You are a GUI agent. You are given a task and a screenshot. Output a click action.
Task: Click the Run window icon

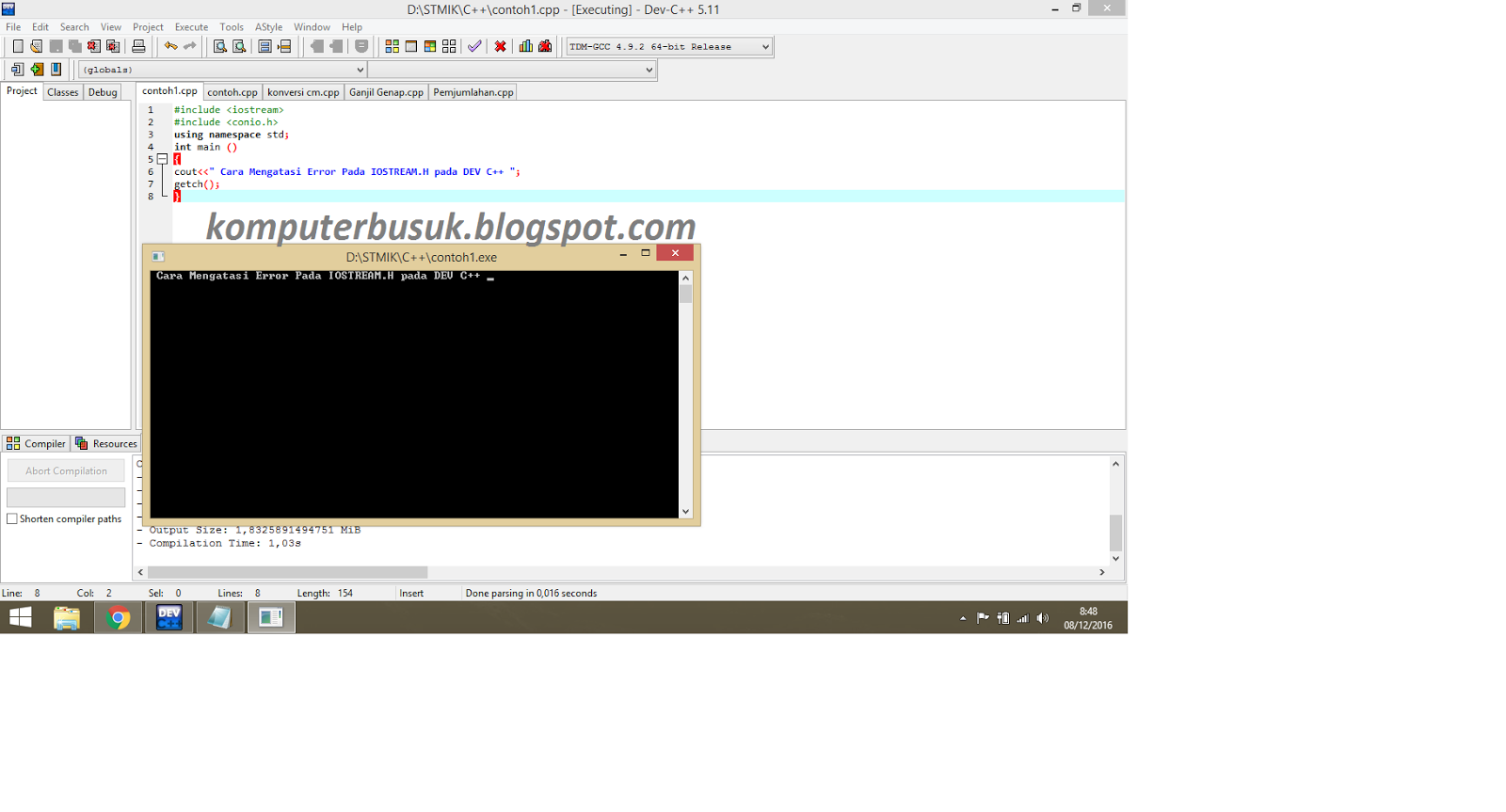[x=411, y=46]
